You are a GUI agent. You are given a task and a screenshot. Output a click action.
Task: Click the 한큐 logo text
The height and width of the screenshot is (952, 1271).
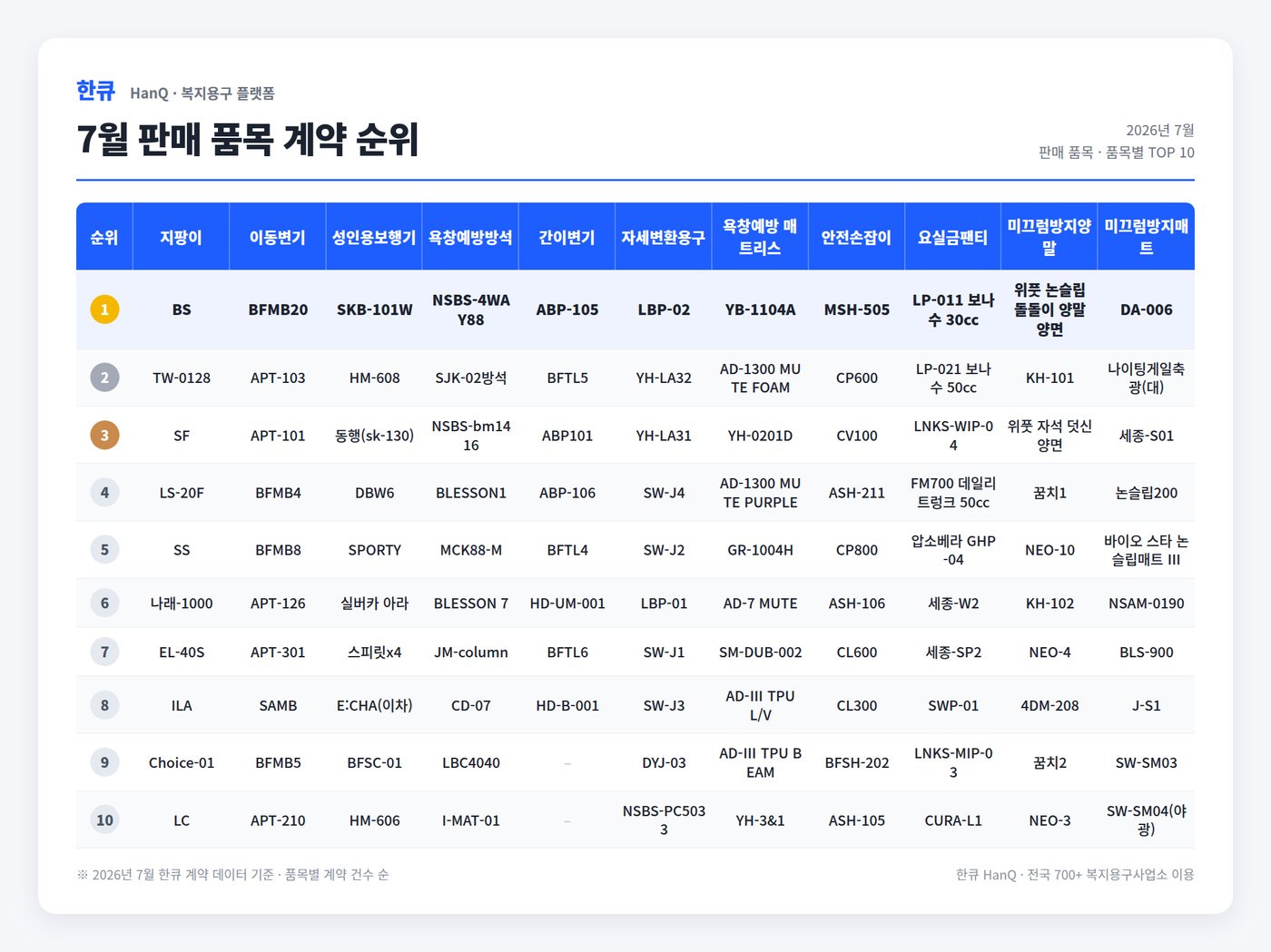tap(95, 91)
